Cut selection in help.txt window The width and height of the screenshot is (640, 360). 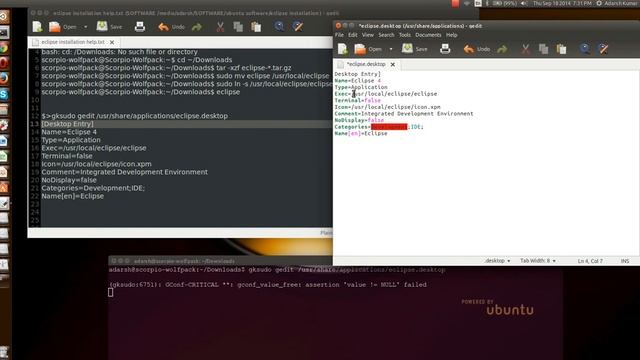pyautogui.click(x=220, y=27)
